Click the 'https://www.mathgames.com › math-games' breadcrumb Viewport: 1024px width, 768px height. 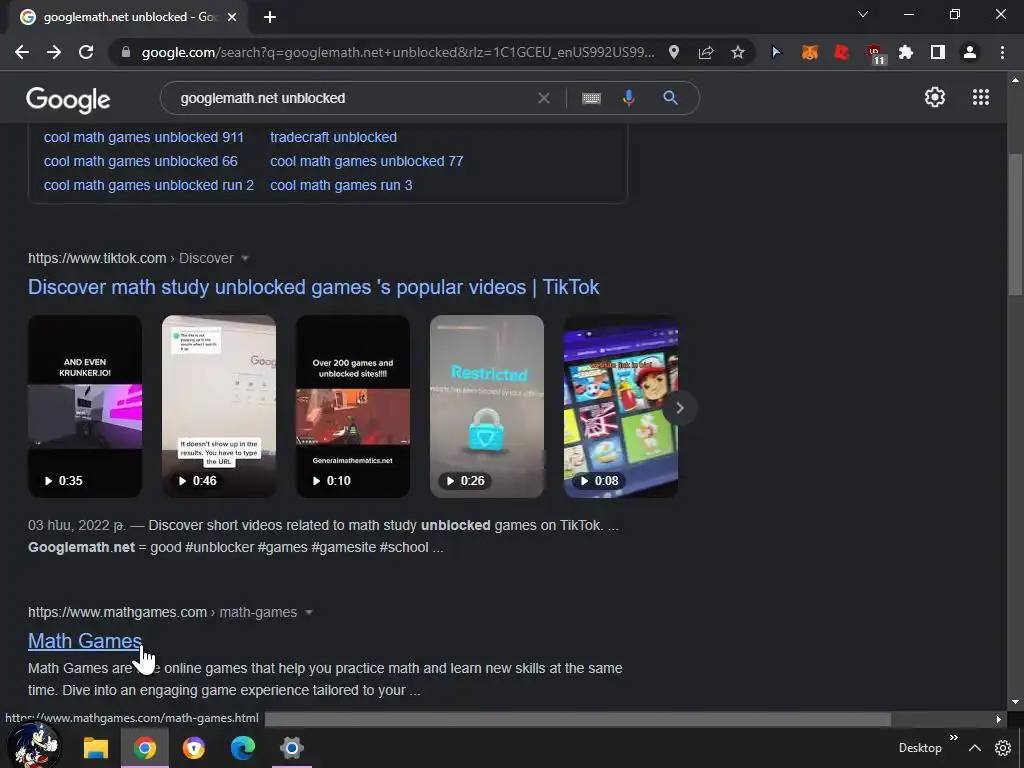click(163, 613)
